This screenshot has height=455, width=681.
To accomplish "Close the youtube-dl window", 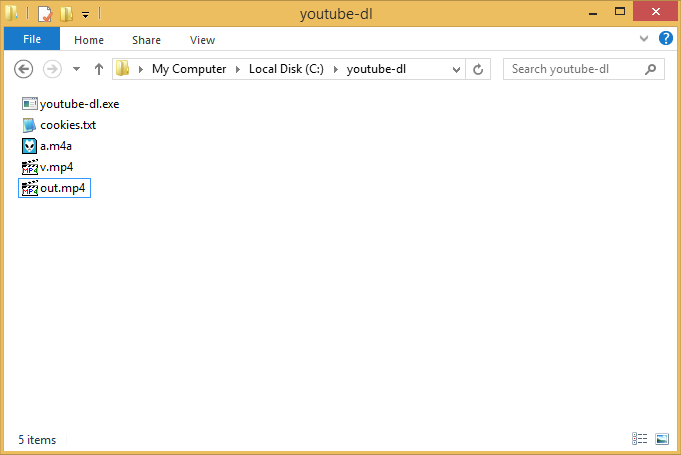I will click(655, 12).
